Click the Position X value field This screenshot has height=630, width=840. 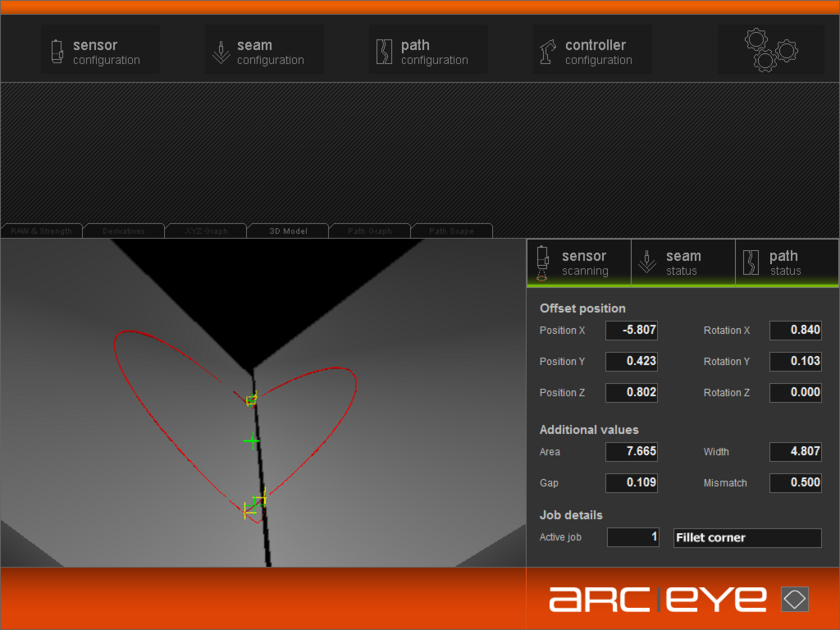pos(631,330)
